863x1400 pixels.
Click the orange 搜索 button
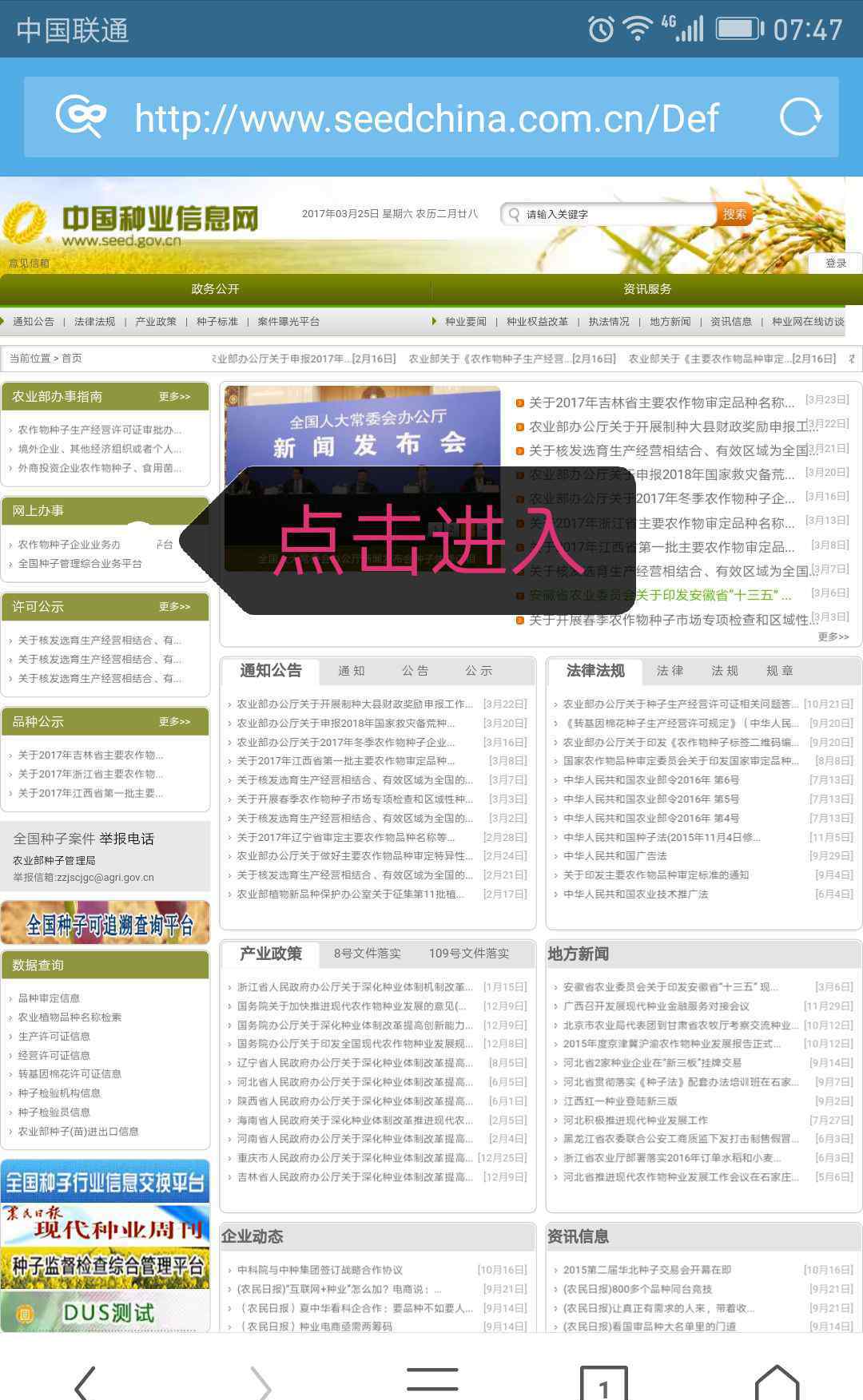[734, 214]
